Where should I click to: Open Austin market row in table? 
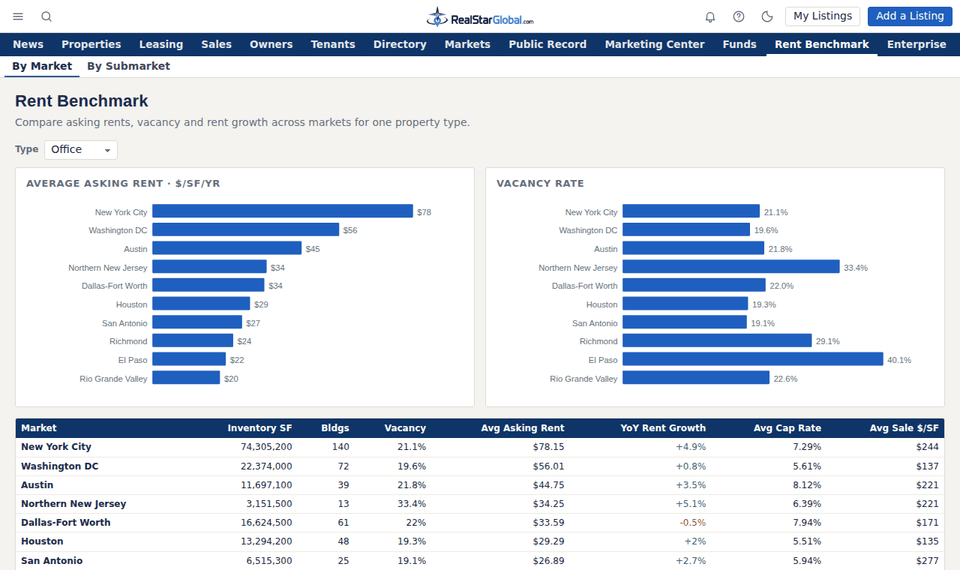(480, 485)
